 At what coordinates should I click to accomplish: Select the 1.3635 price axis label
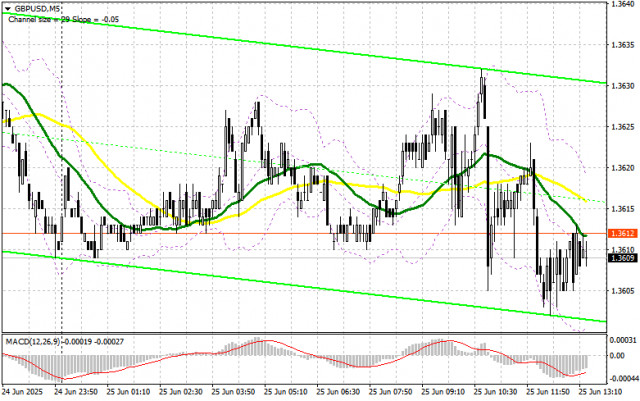coord(622,45)
